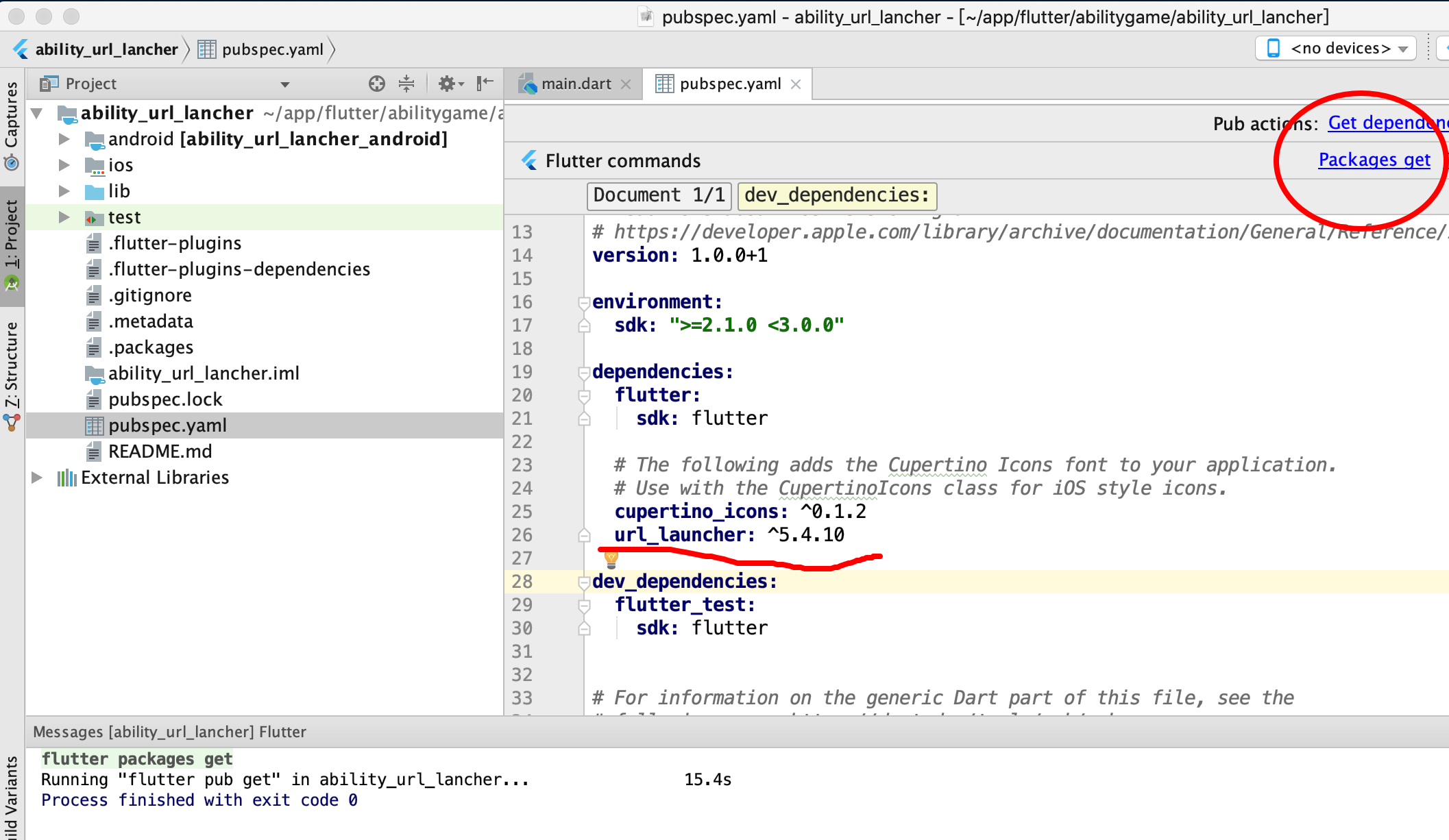
Task: Click the Flutter logo beside Flutter commands
Action: pos(529,160)
